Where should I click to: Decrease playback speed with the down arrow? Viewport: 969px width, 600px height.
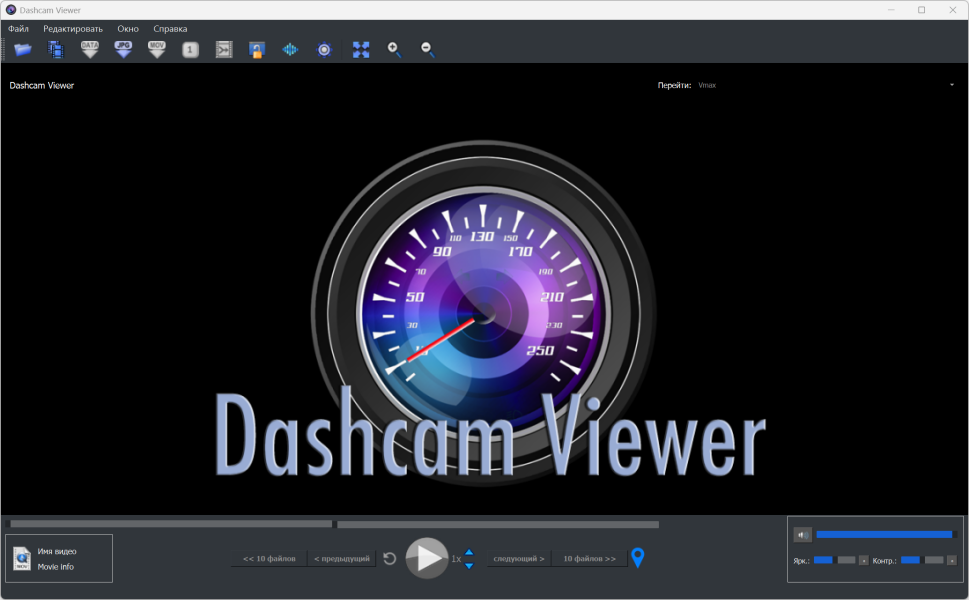(x=469, y=566)
